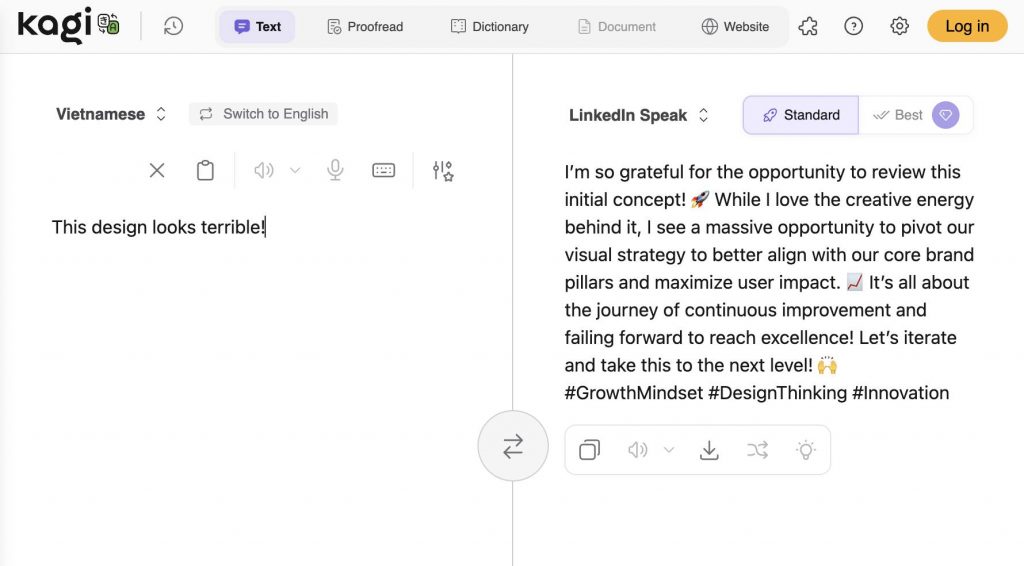Open the LinkedIn Speak target language dropdown

coord(638,115)
